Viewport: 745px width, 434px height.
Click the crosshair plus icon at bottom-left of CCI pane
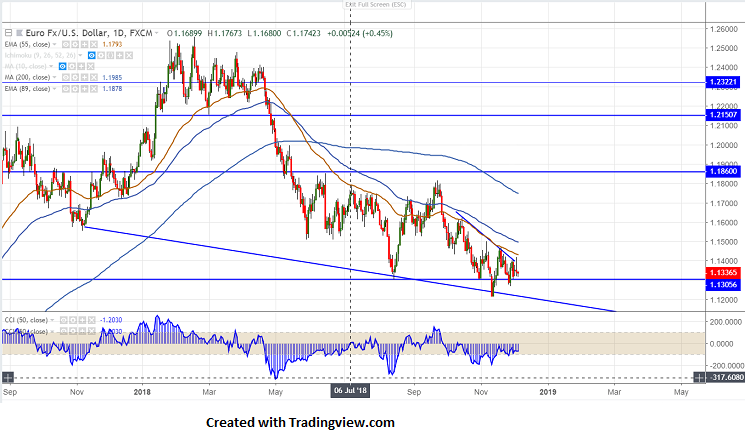point(8,378)
